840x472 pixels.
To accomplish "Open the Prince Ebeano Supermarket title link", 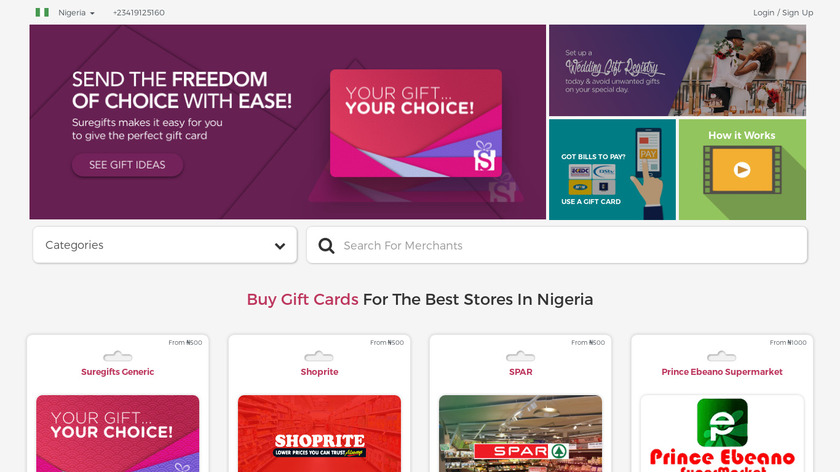I will point(722,372).
